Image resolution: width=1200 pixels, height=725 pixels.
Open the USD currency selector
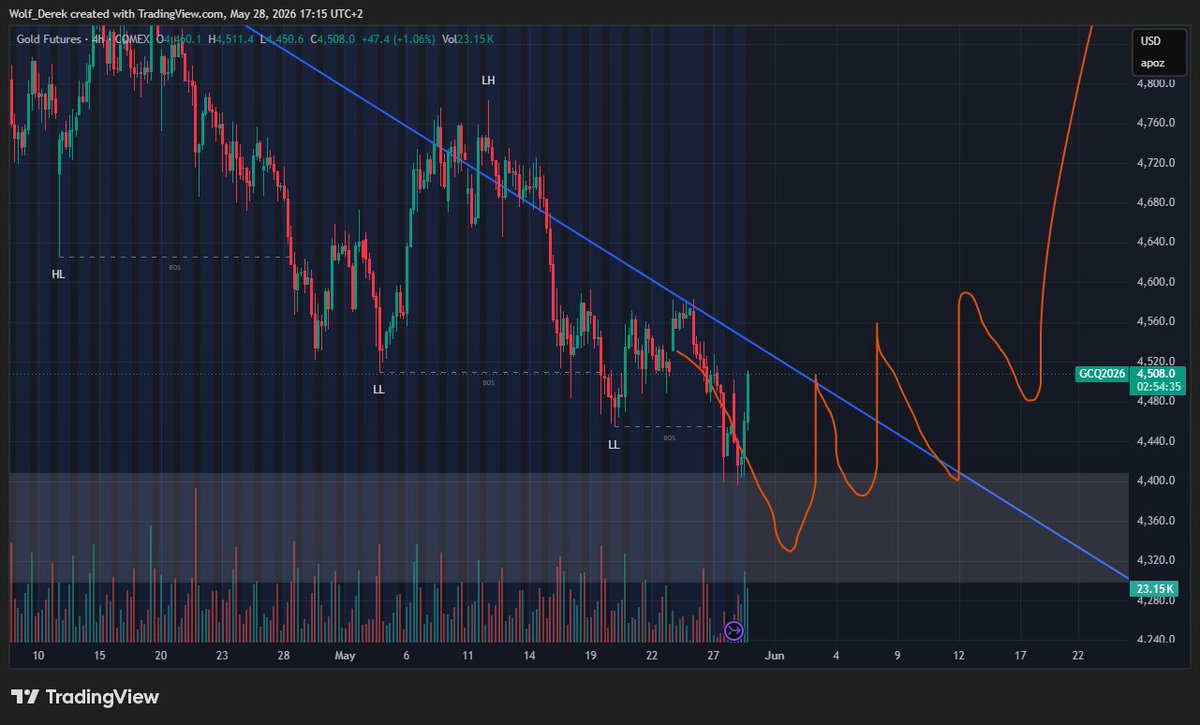pyautogui.click(x=1151, y=42)
